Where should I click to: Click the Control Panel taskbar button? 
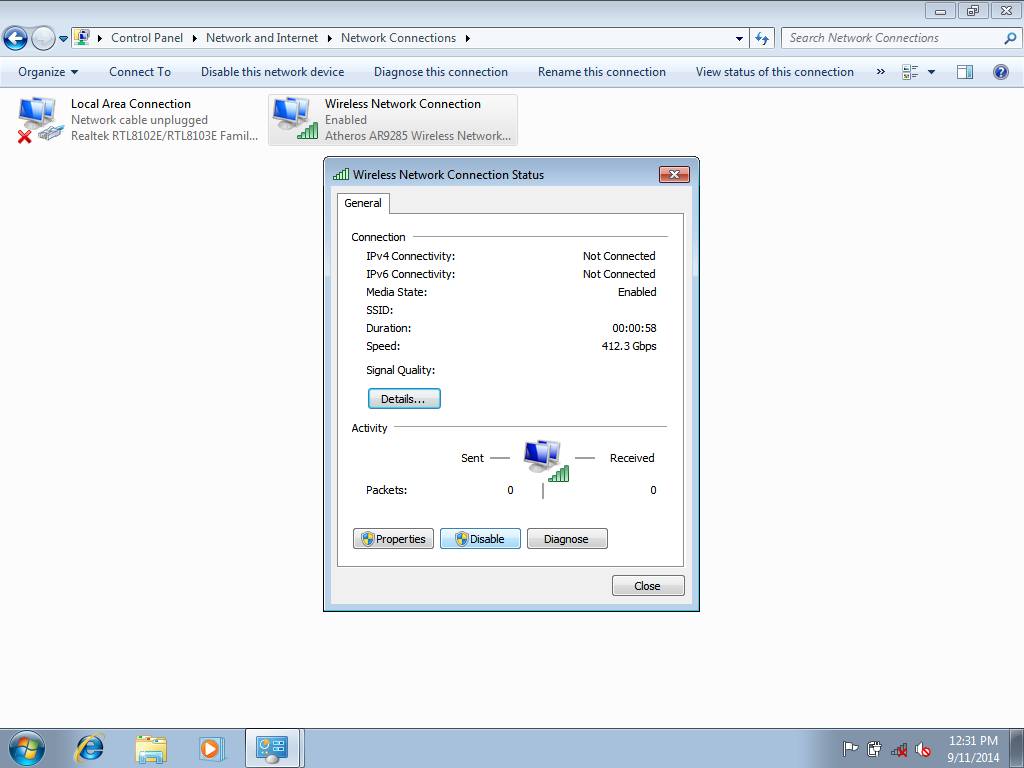[x=272, y=748]
